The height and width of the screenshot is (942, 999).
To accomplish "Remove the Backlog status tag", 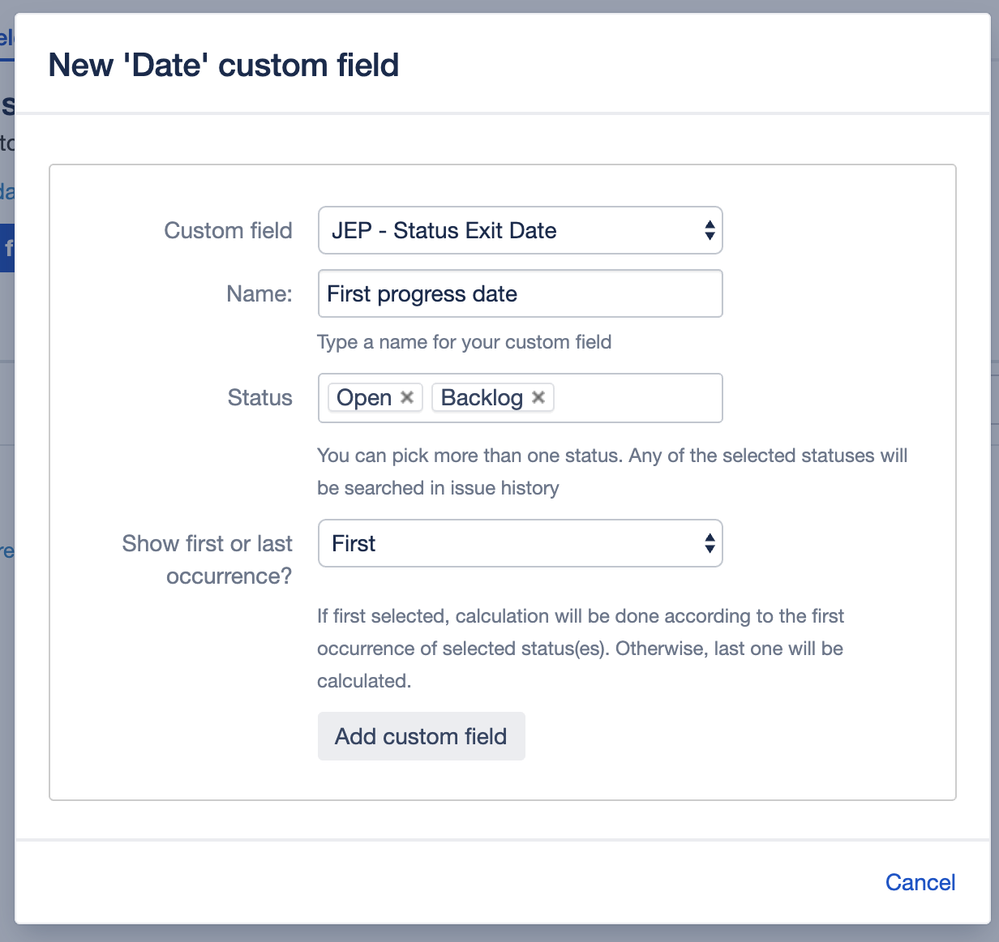I will 538,398.
